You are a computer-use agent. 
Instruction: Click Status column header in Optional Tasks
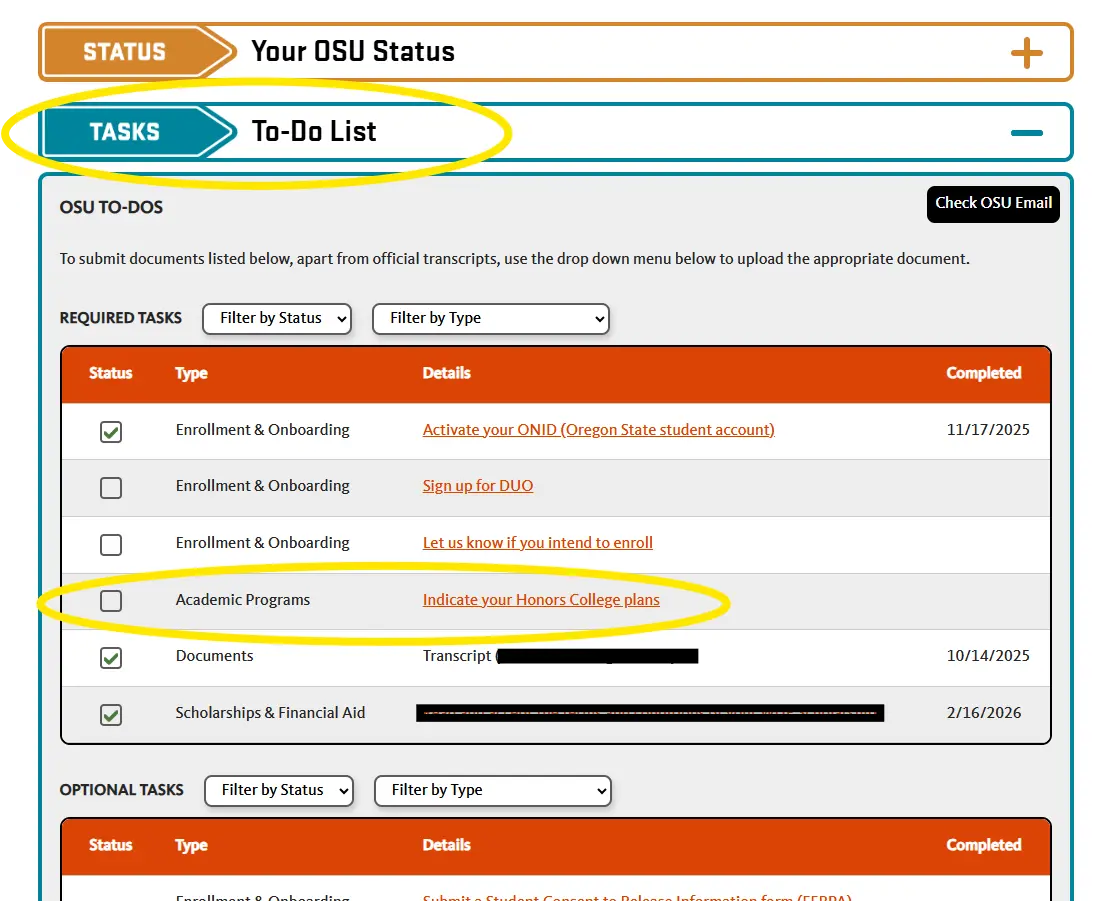pyautogui.click(x=111, y=845)
